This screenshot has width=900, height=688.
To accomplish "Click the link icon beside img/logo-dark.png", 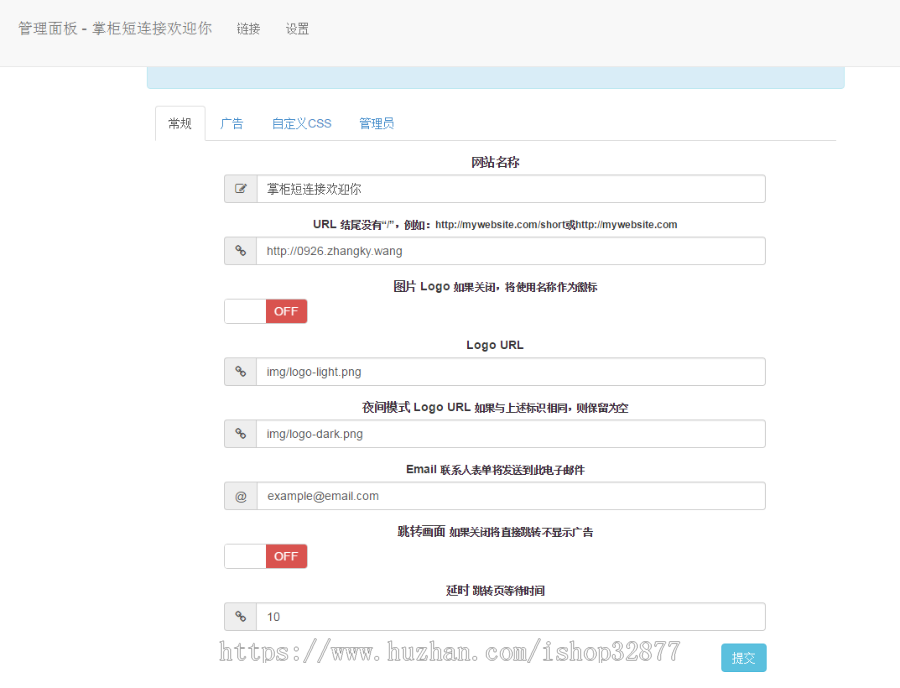I will 240,434.
